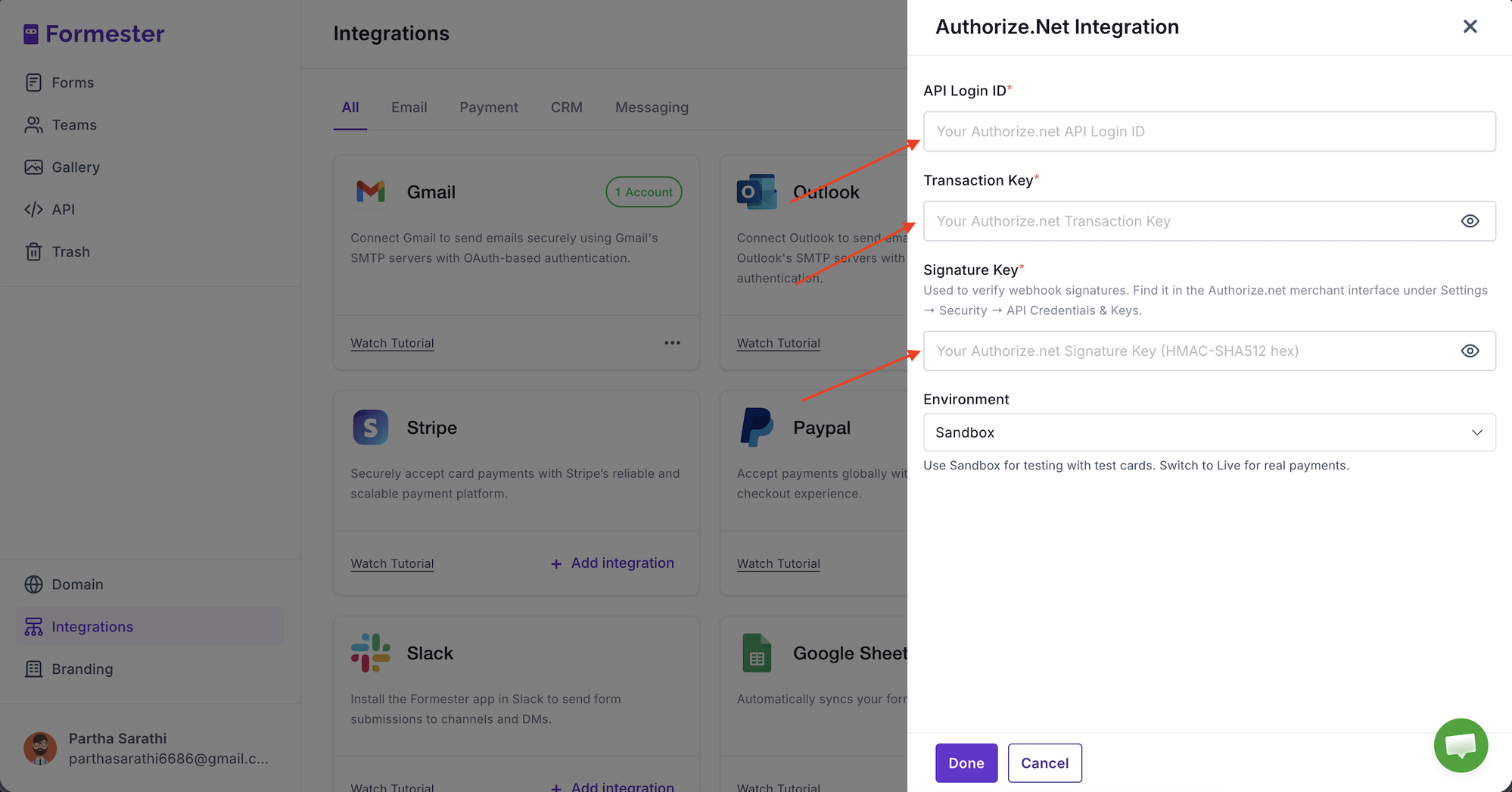Open Domain settings in the sidebar

77,585
